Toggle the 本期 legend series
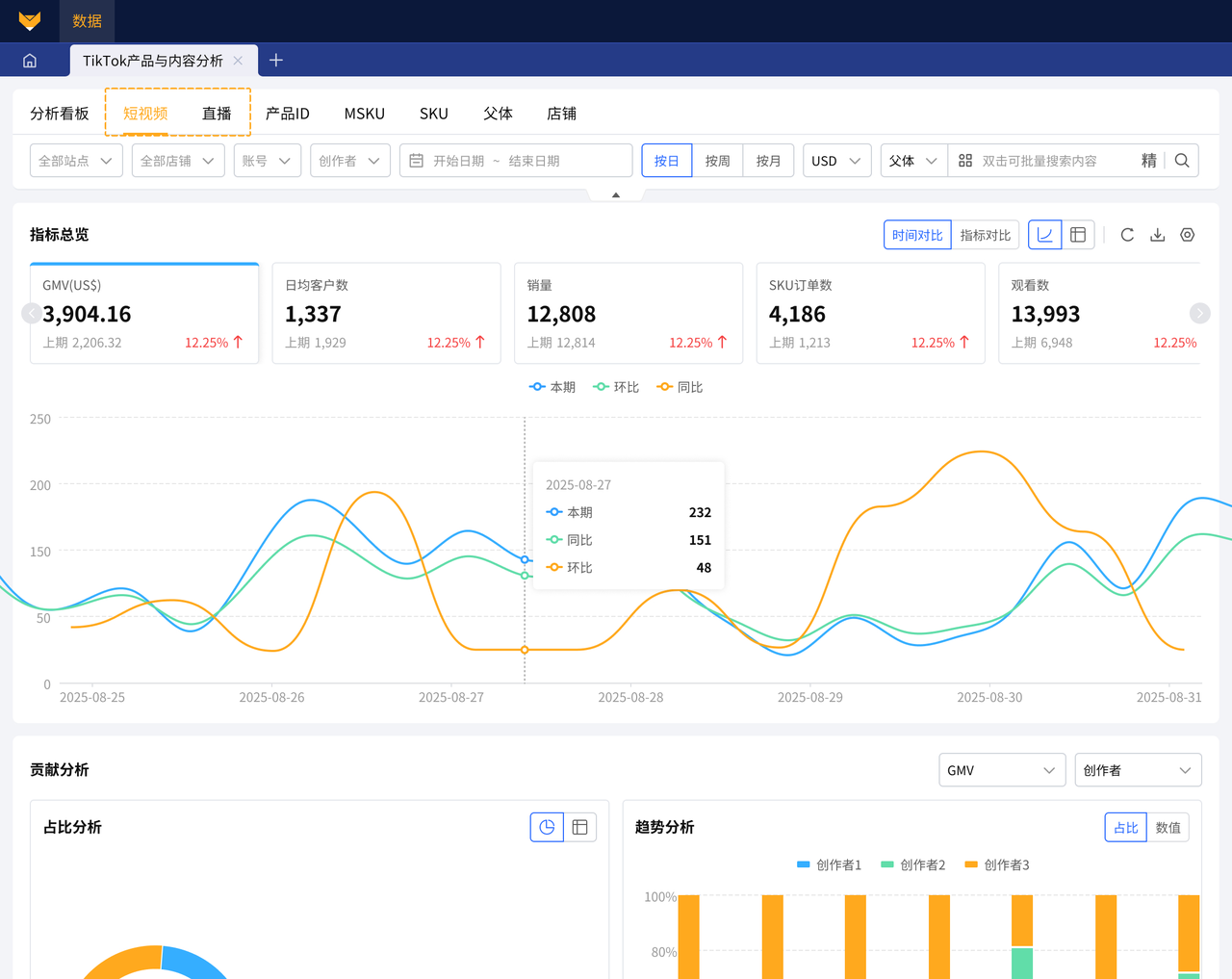Viewport: 1232px width, 979px height. tap(552, 387)
